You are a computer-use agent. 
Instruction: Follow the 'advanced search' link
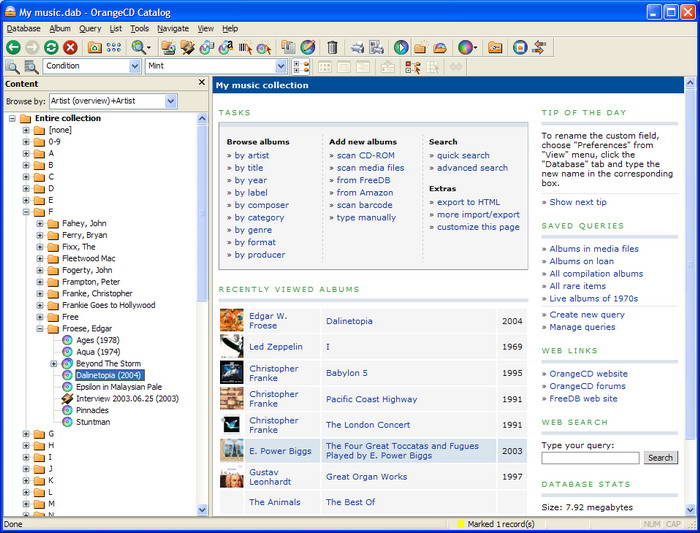pos(472,168)
